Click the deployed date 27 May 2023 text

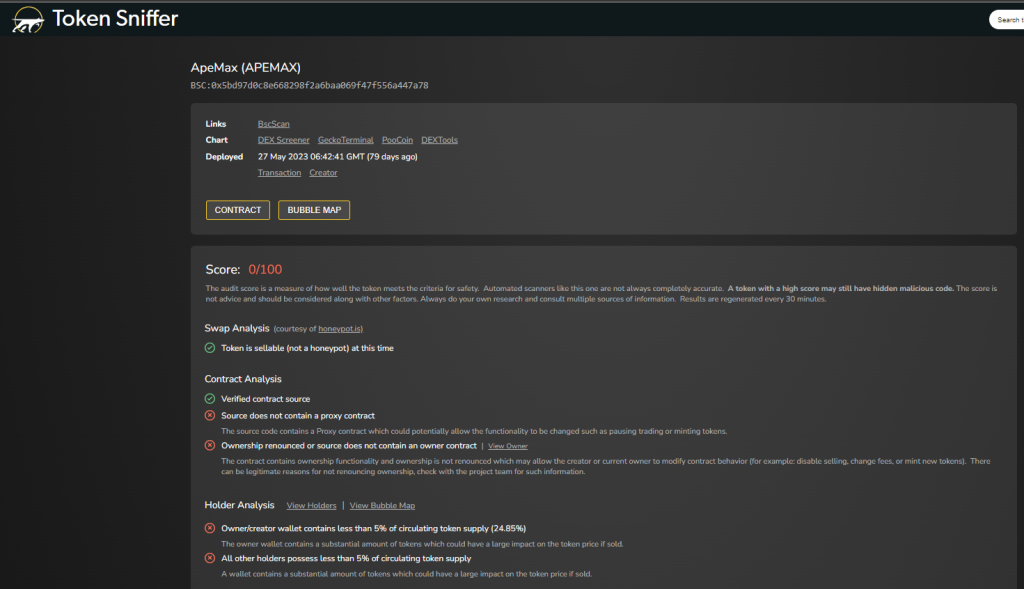point(338,157)
